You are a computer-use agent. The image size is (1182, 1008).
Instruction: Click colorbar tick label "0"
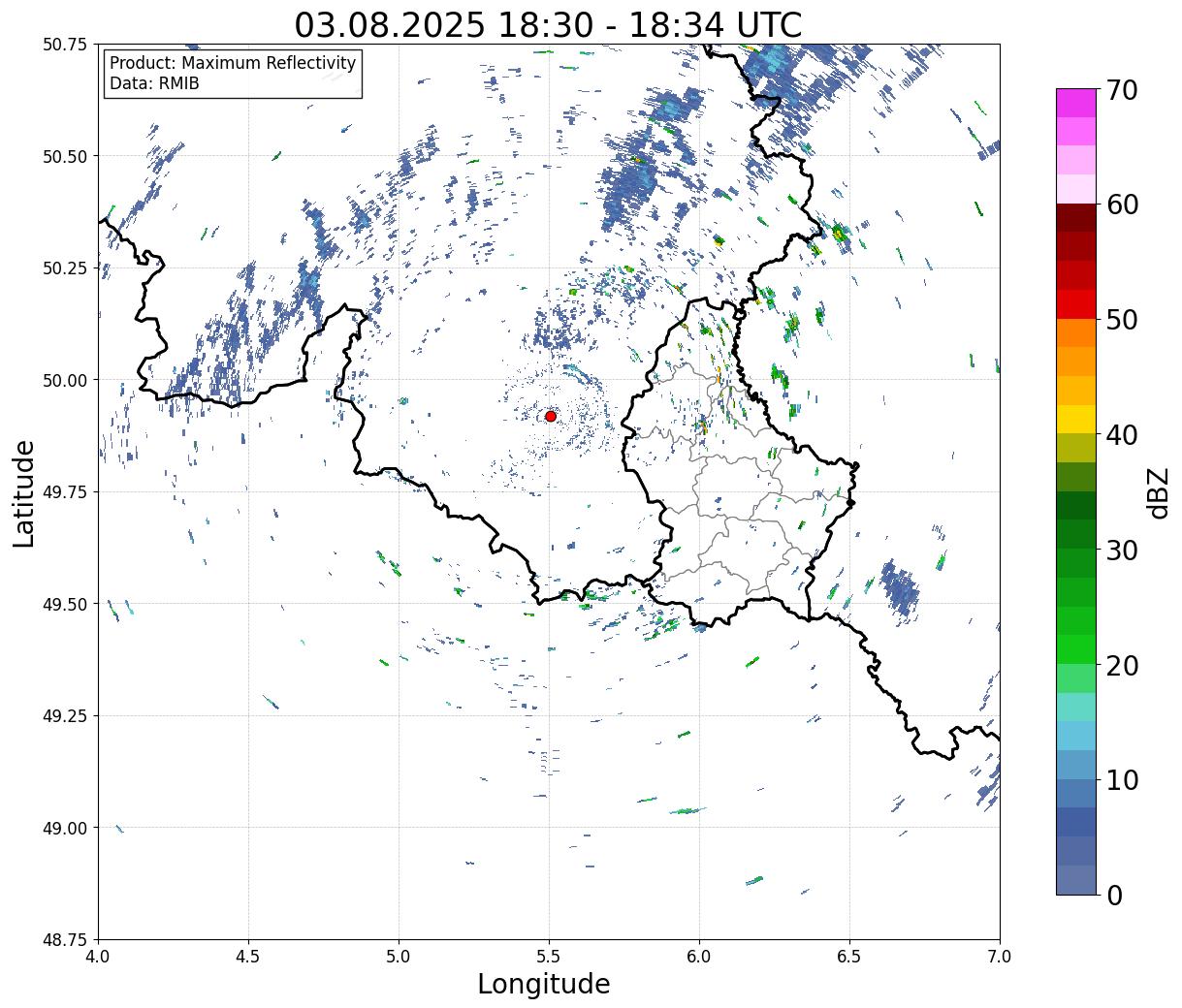[x=1114, y=895]
